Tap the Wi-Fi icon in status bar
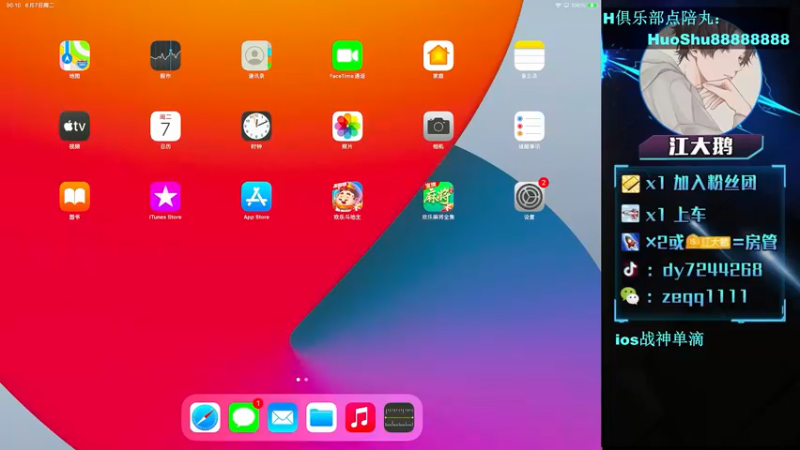The width and height of the screenshot is (800, 450). (558, 5)
